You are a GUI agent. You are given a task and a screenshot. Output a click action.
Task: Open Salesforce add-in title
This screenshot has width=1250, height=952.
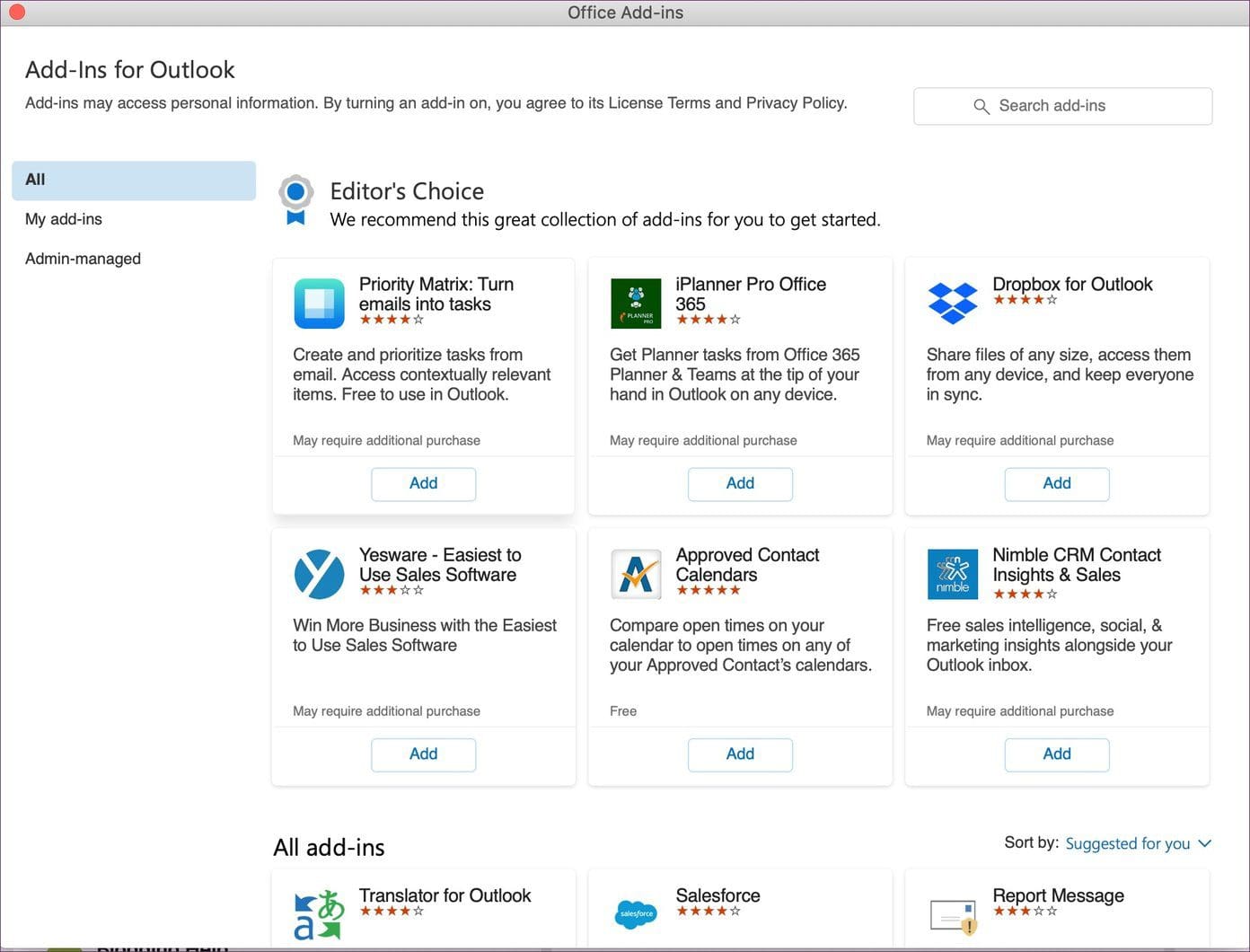pos(717,895)
